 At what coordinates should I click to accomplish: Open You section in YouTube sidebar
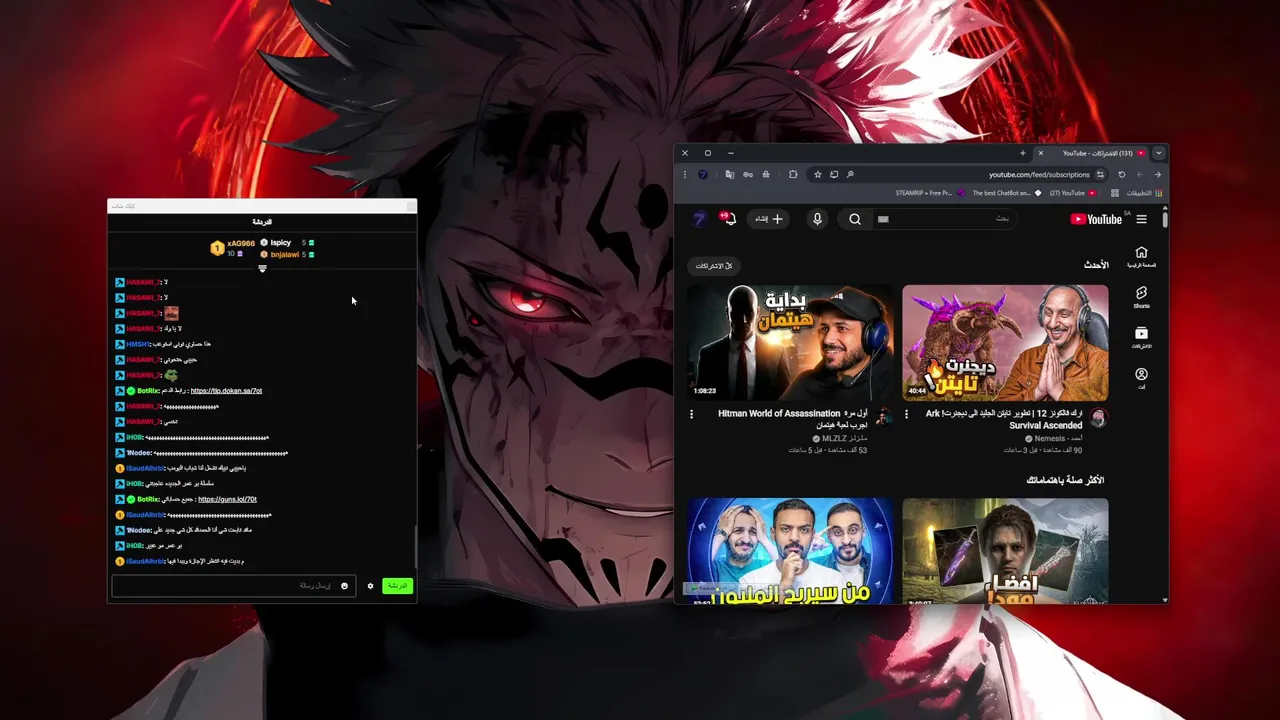tap(1141, 378)
